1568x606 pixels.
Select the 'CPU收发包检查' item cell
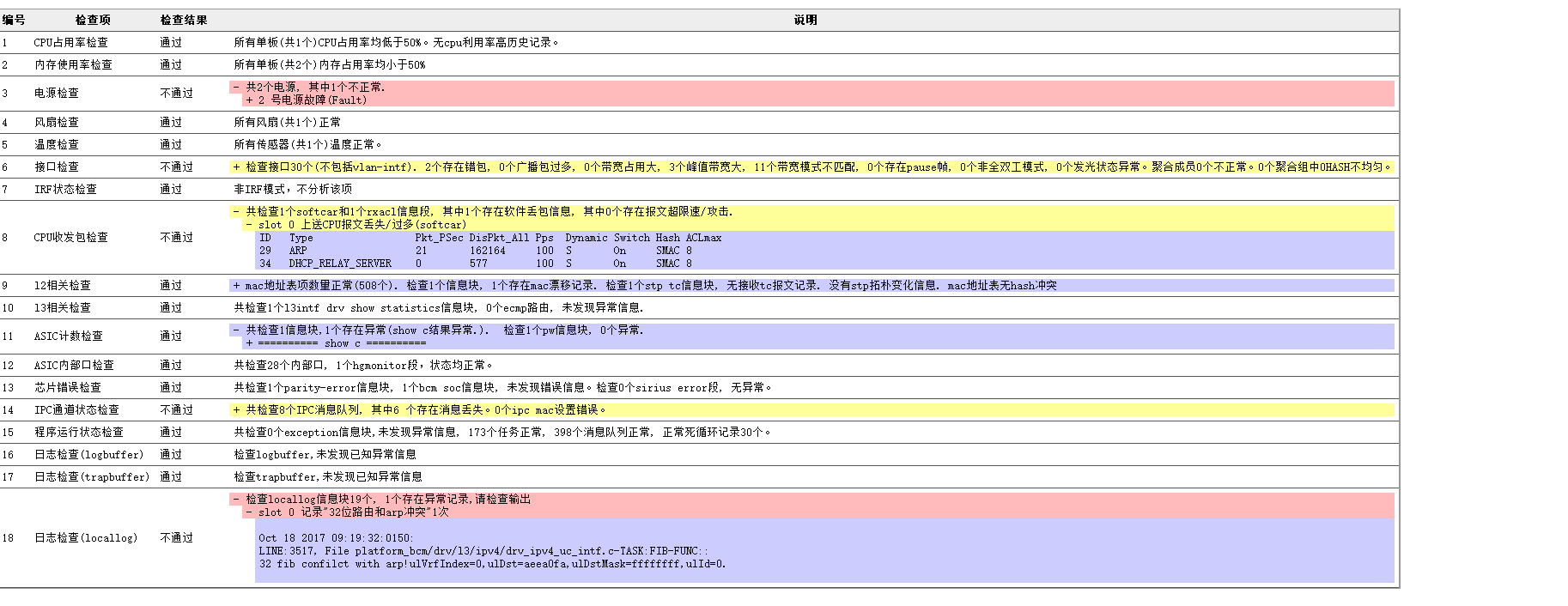(x=71, y=237)
